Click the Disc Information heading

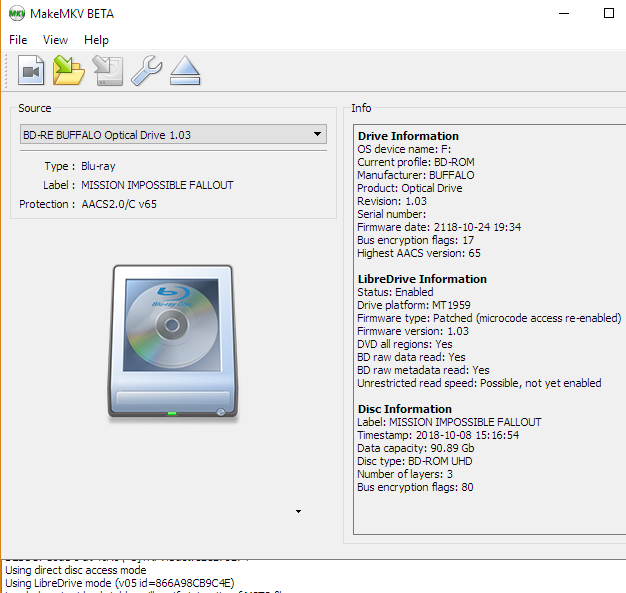pos(404,409)
